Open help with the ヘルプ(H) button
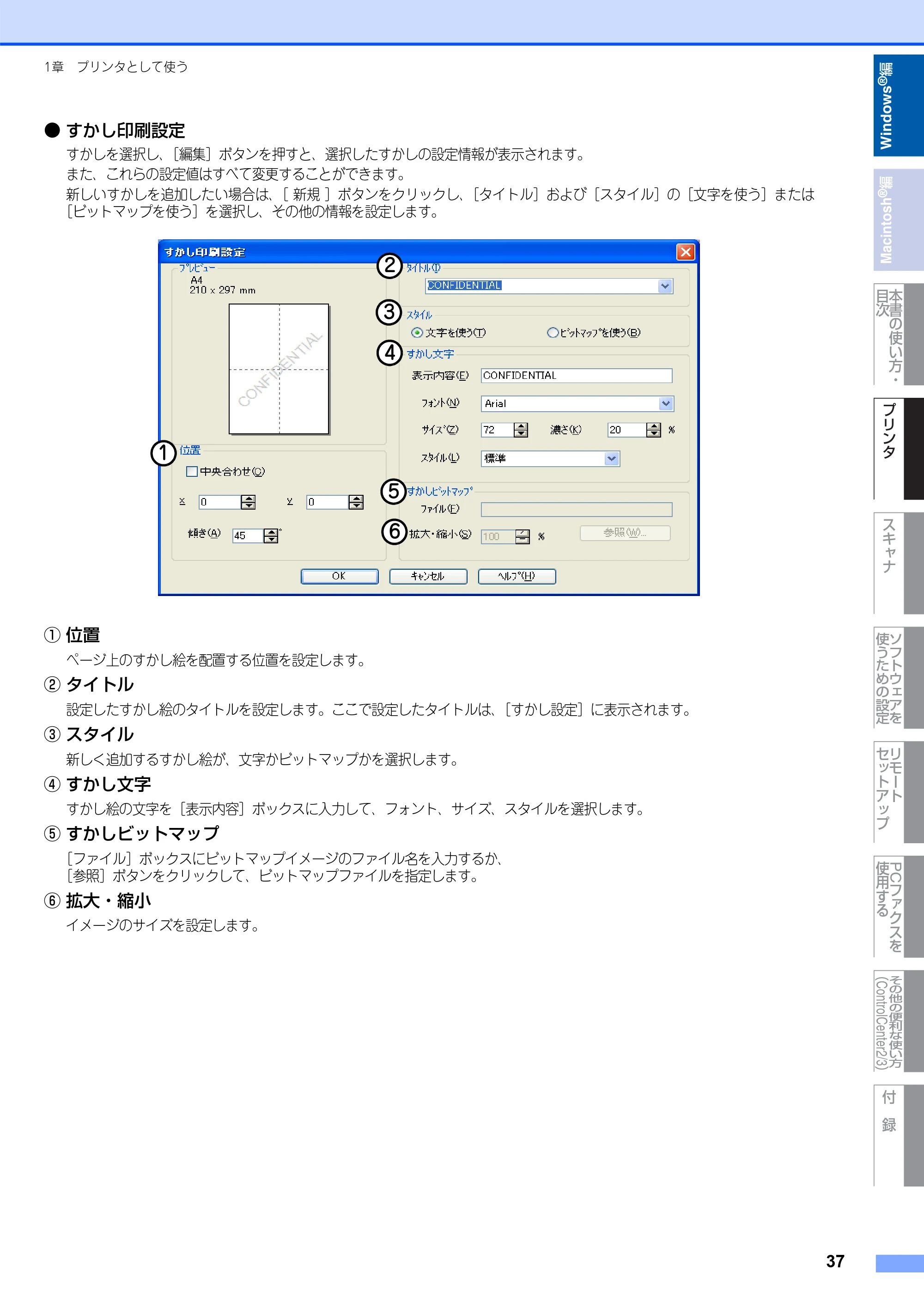This screenshot has height=1308, width=924. tap(517, 577)
